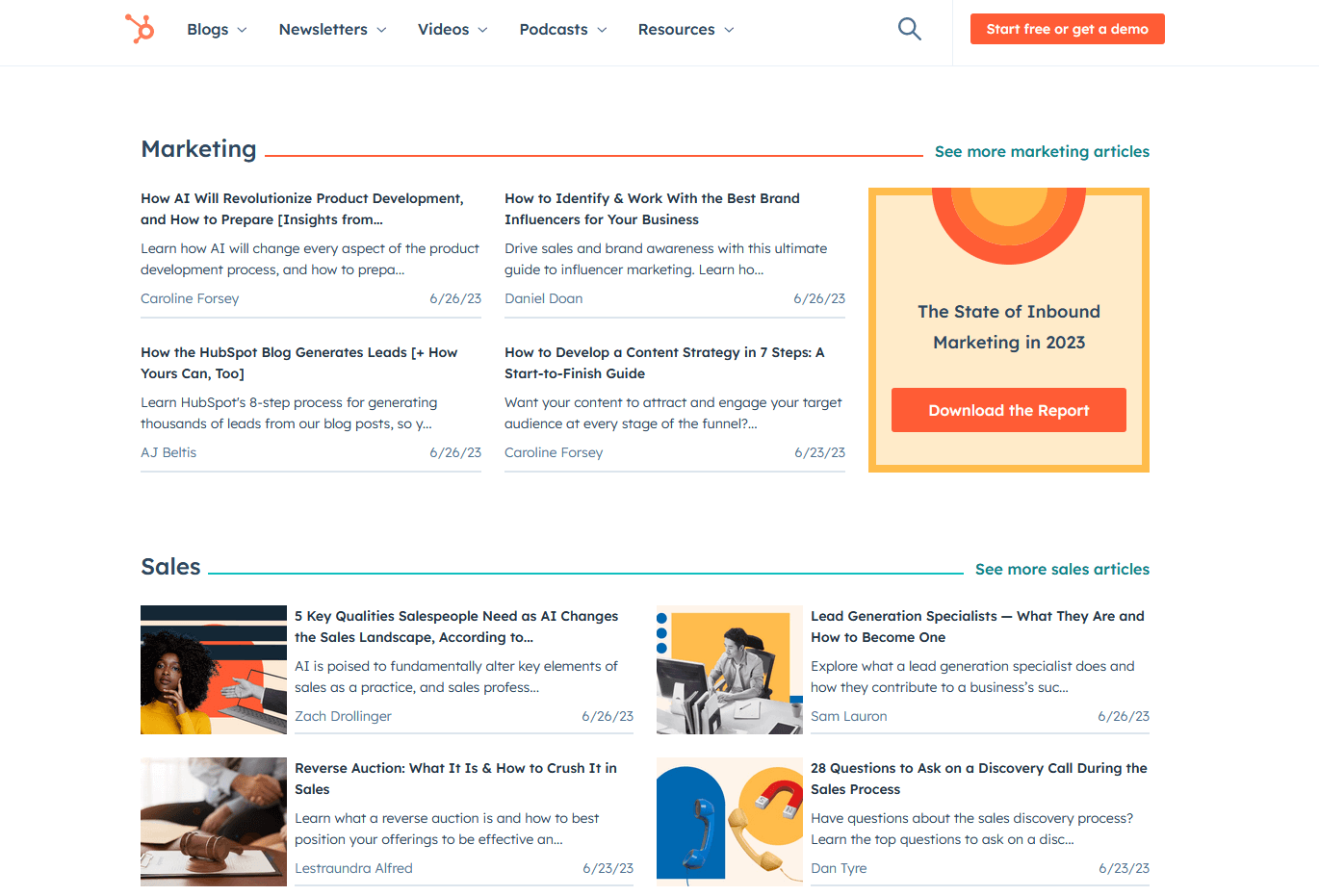Follow See more sales articles link
This screenshot has height=896, width=1319.
point(1062,569)
